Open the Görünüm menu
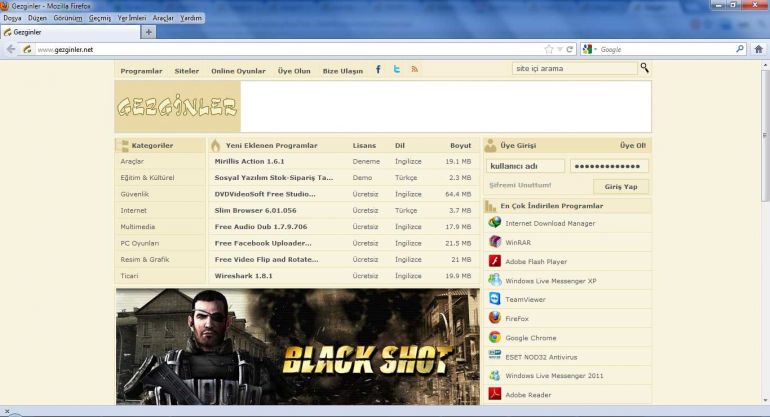The image size is (770, 417). (x=68, y=18)
